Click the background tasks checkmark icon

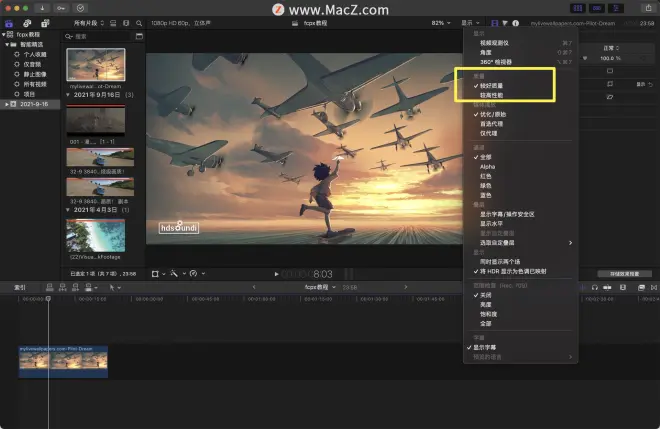click(x=80, y=8)
